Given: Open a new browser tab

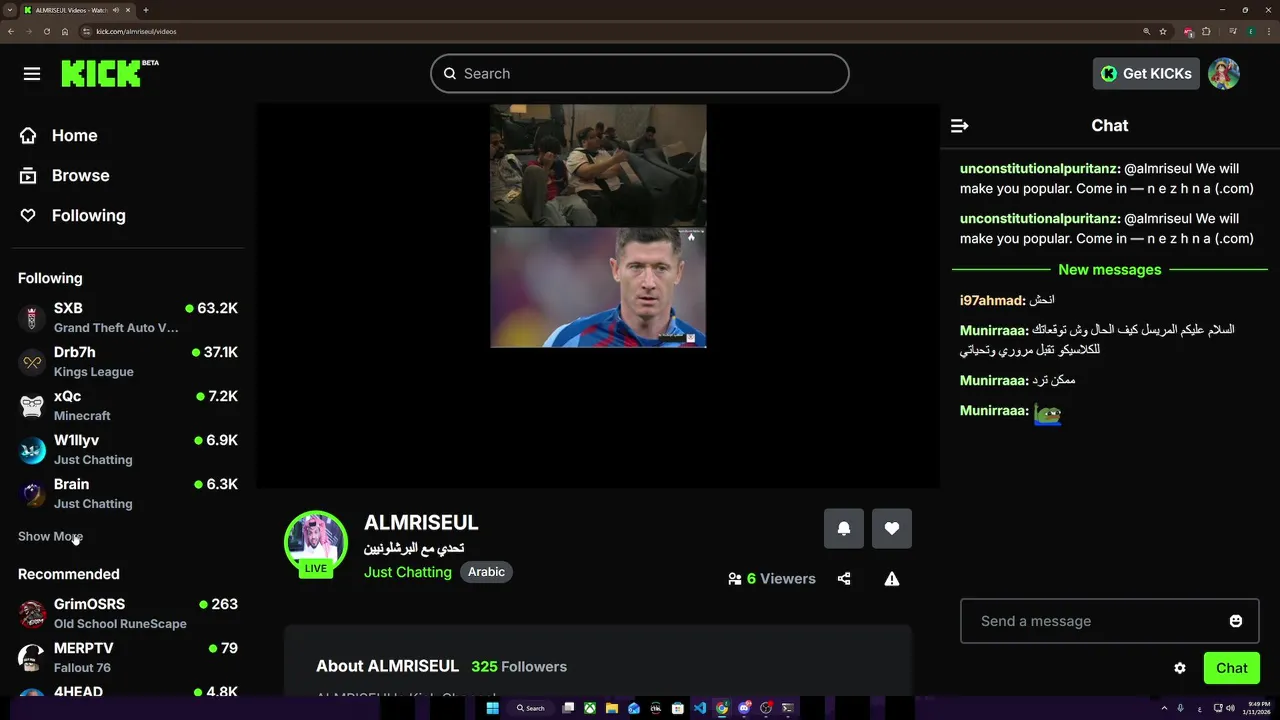Looking at the screenshot, I should coord(146,10).
